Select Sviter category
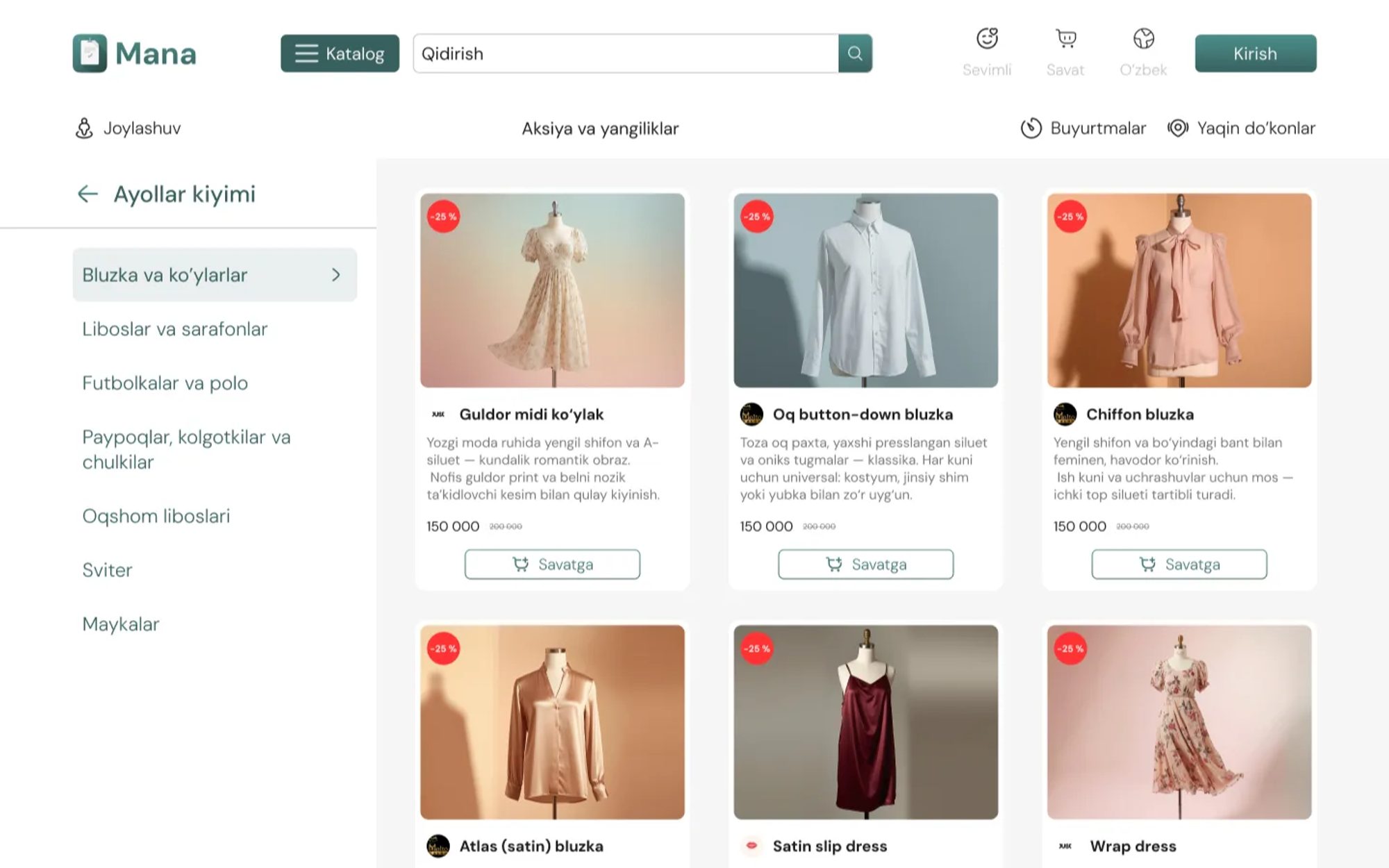Image resolution: width=1389 pixels, height=868 pixels. [x=107, y=570]
